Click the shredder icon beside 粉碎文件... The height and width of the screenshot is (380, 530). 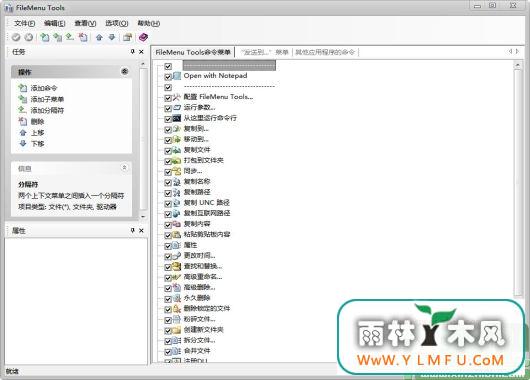[177, 319]
